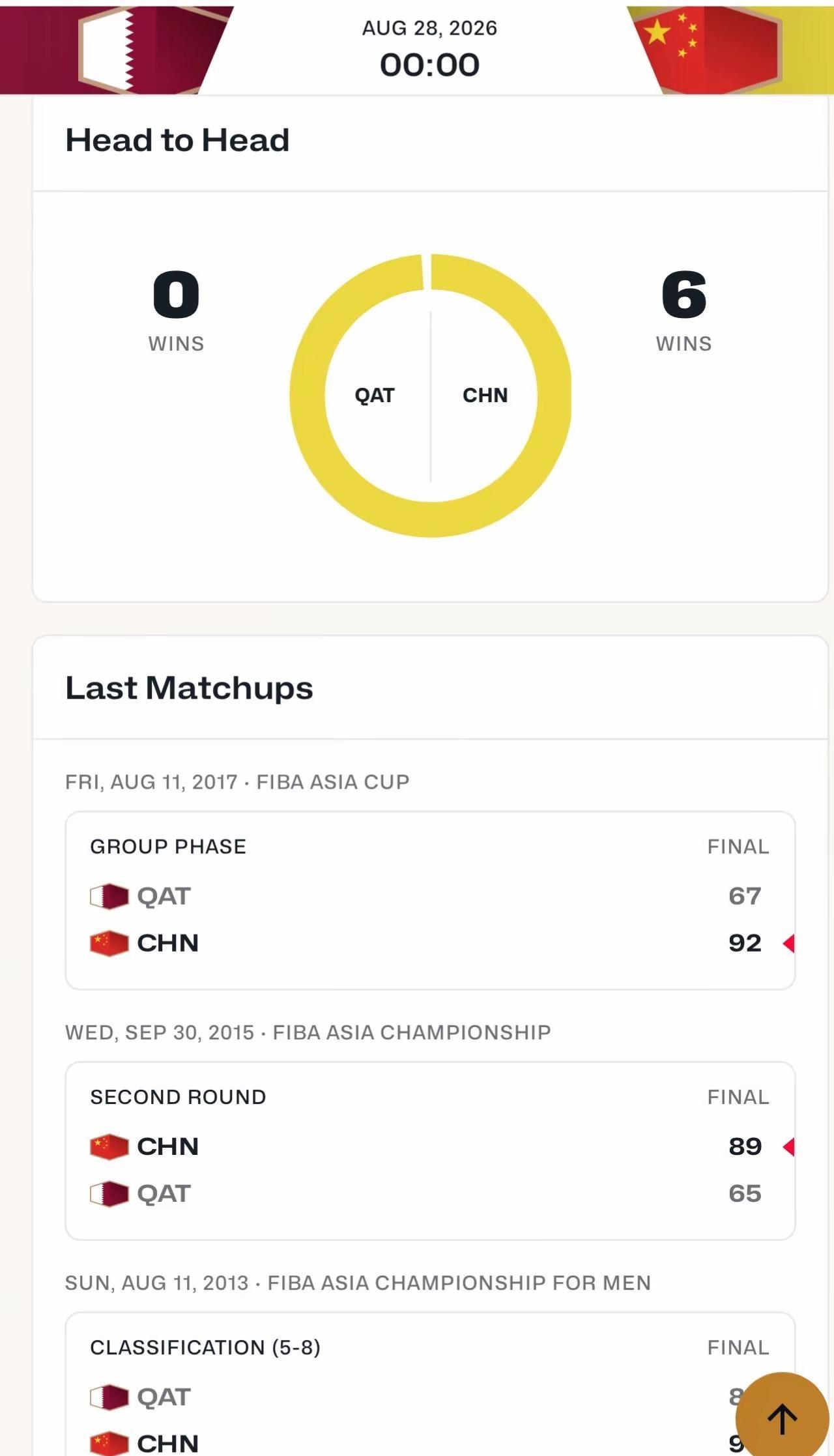
Task: Click red winner arrow beside score 92
Action: point(788,943)
